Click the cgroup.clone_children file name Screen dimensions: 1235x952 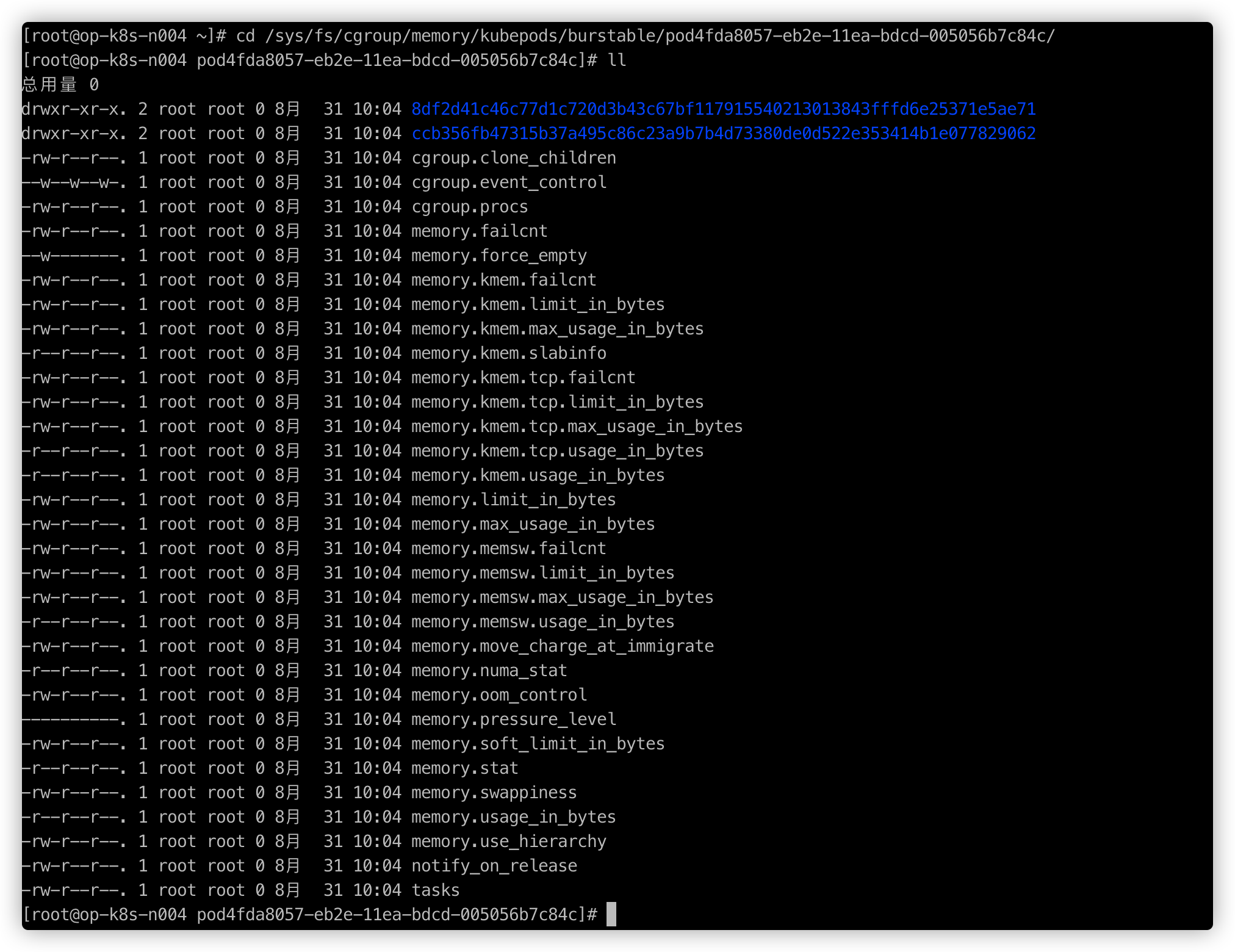click(513, 158)
